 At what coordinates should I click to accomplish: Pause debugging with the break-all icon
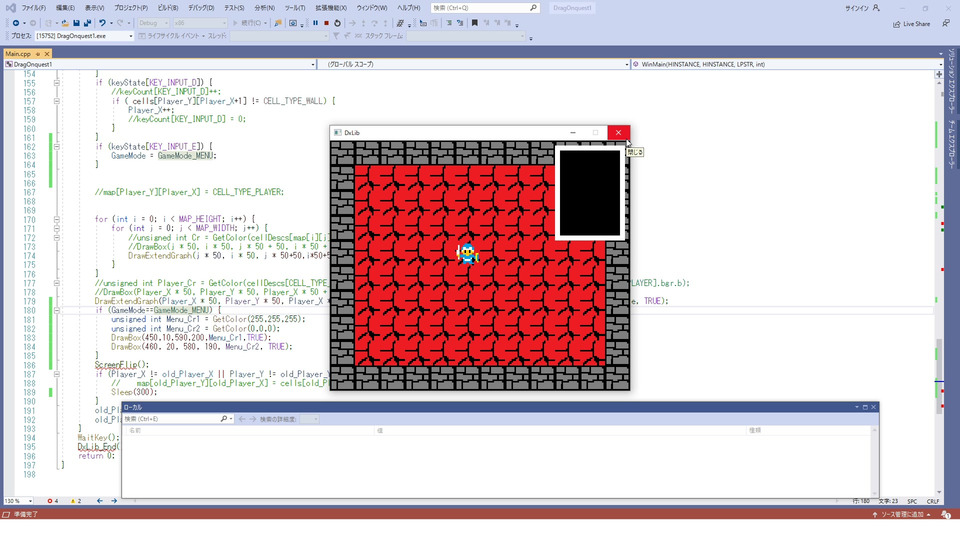315,23
